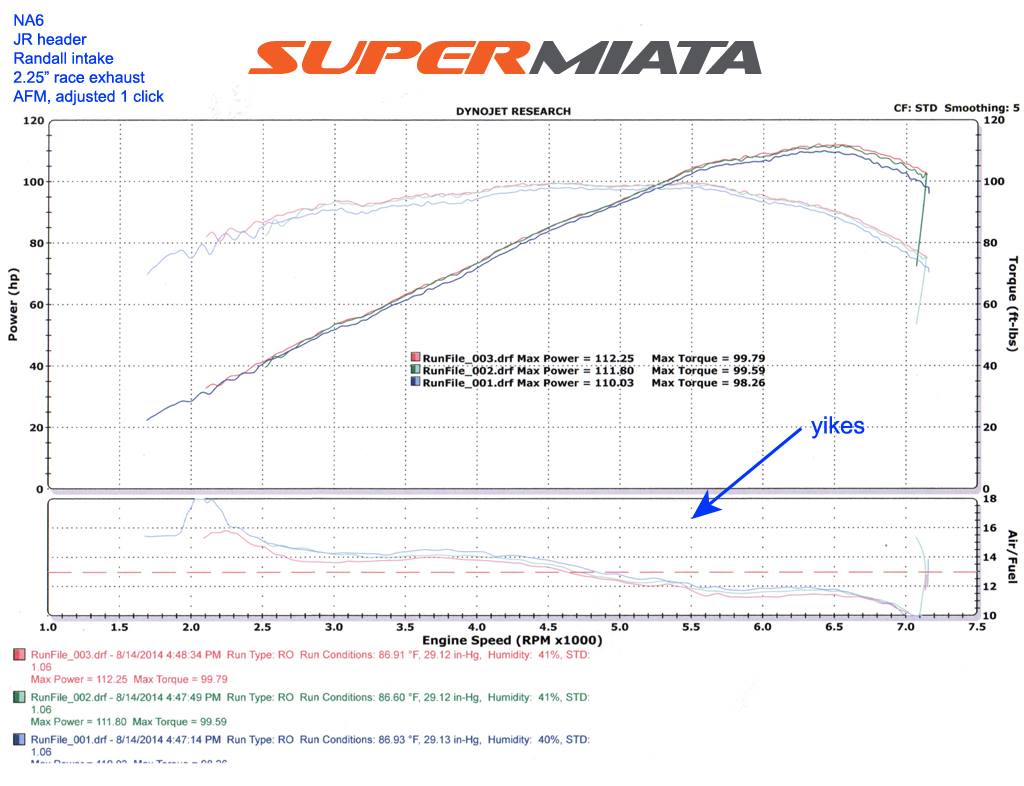Select 'RunFile_001.drf Max Power = 110.03' legend text
This screenshot has width=1024, height=786.
pos(528,383)
